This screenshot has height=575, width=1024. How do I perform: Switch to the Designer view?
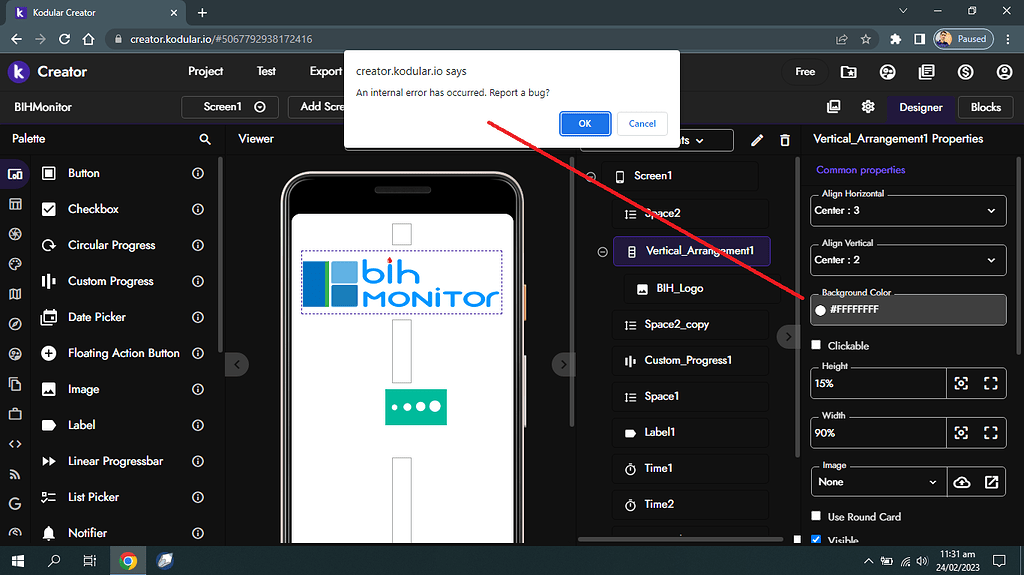[920, 107]
